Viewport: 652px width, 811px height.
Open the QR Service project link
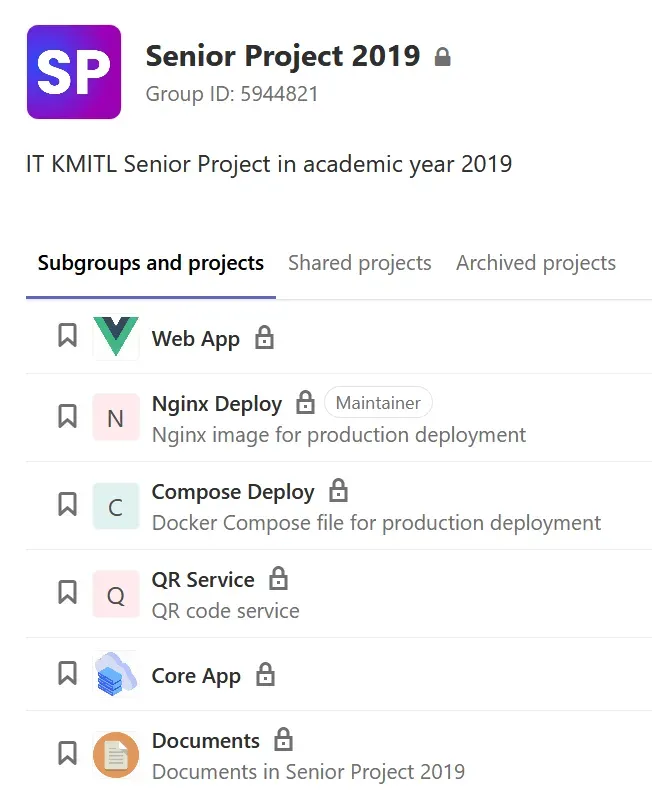coord(203,580)
